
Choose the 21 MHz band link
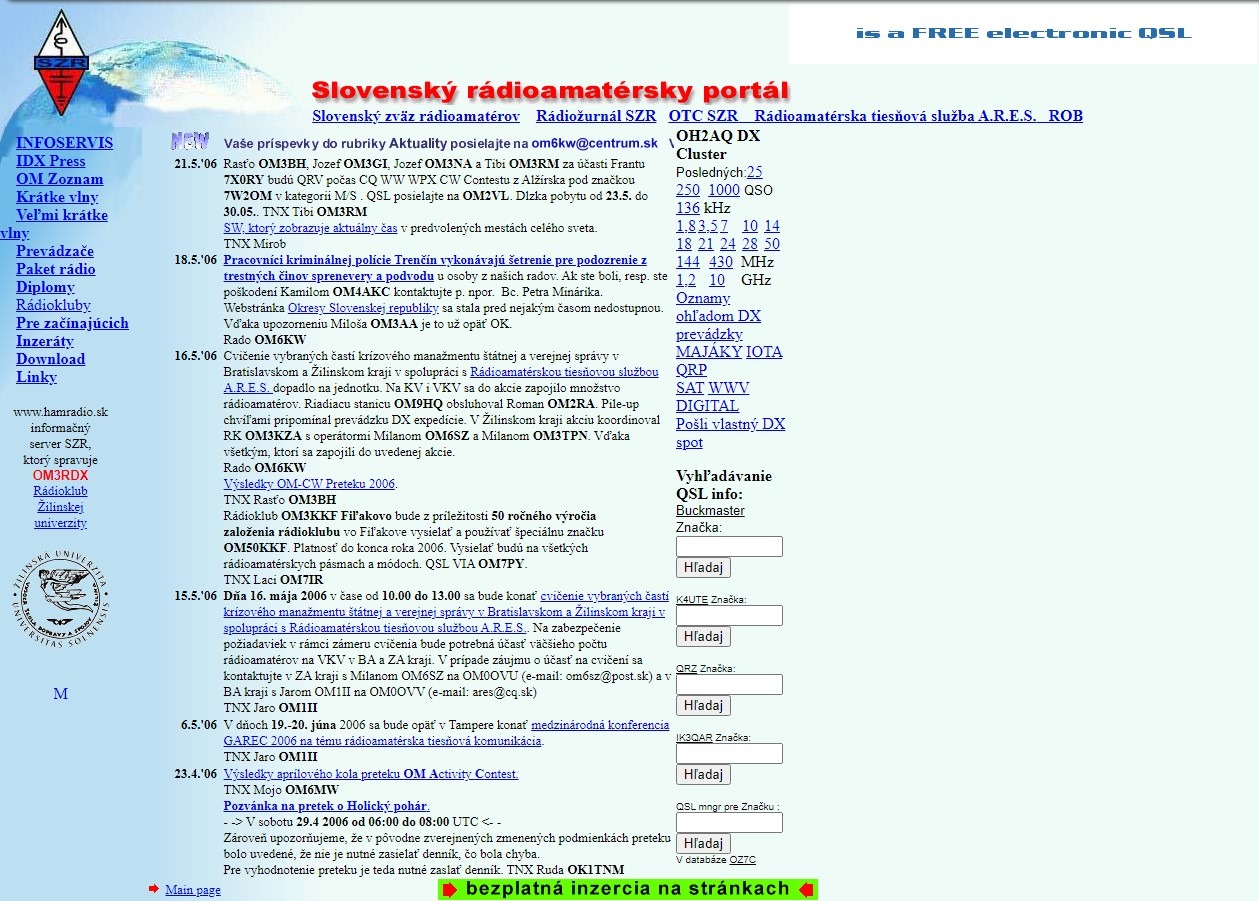(706, 244)
